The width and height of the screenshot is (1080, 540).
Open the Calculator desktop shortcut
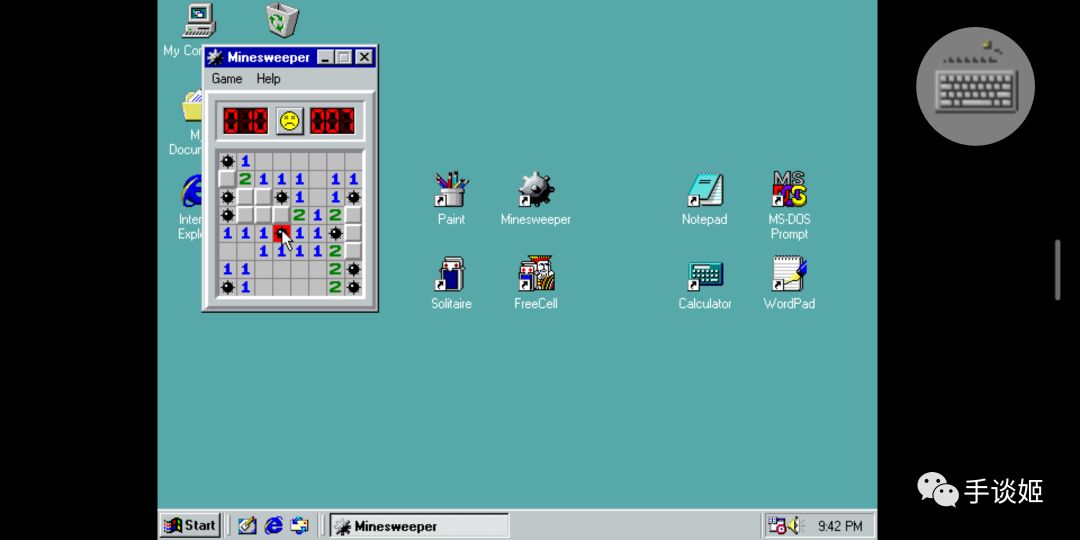[705, 283]
